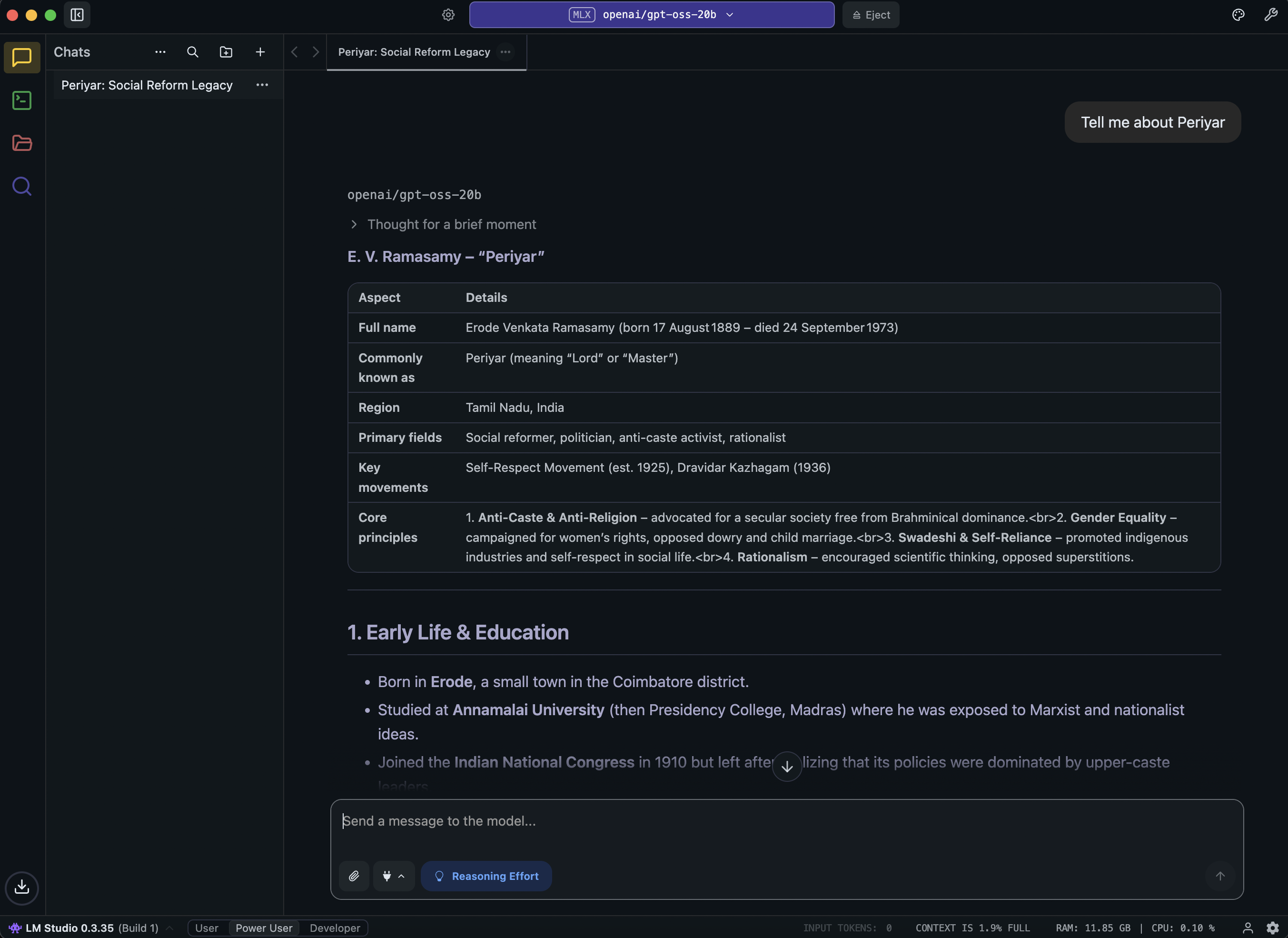Viewport: 1288px width, 938px height.
Task: Open the integrations plug dropdown
Action: pyautogui.click(x=394, y=876)
